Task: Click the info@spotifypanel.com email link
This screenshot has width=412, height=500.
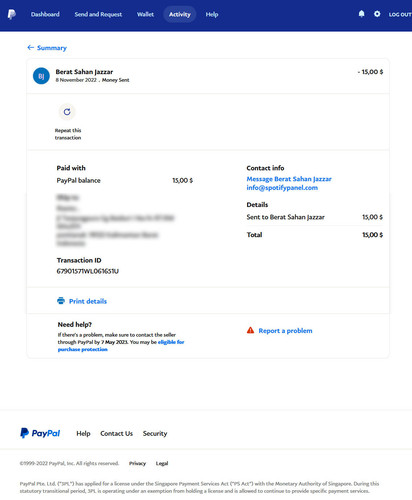Action: click(x=282, y=188)
